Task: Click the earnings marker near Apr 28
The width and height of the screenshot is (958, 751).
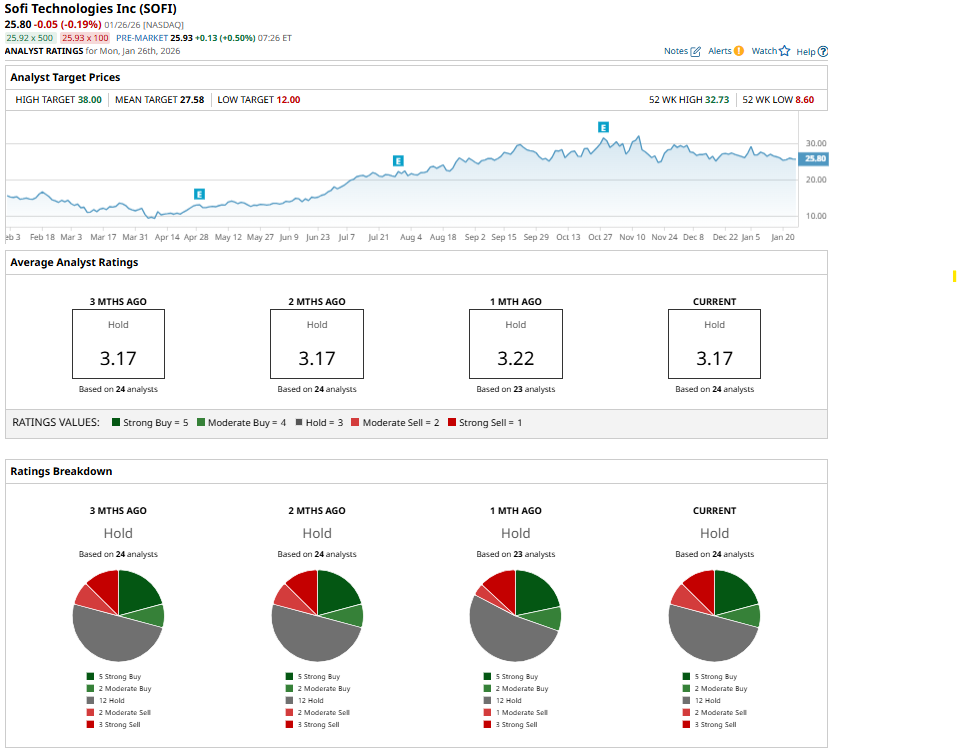Action: [199, 194]
